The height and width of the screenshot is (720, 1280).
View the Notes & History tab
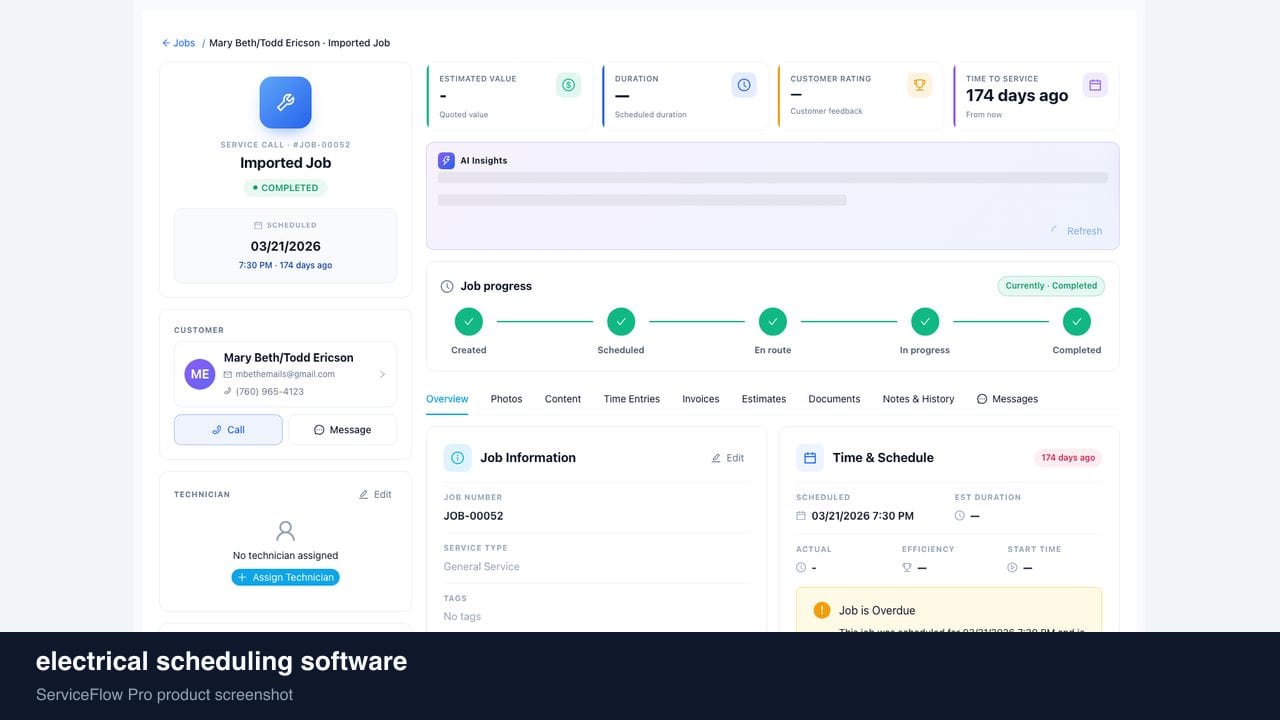point(918,399)
